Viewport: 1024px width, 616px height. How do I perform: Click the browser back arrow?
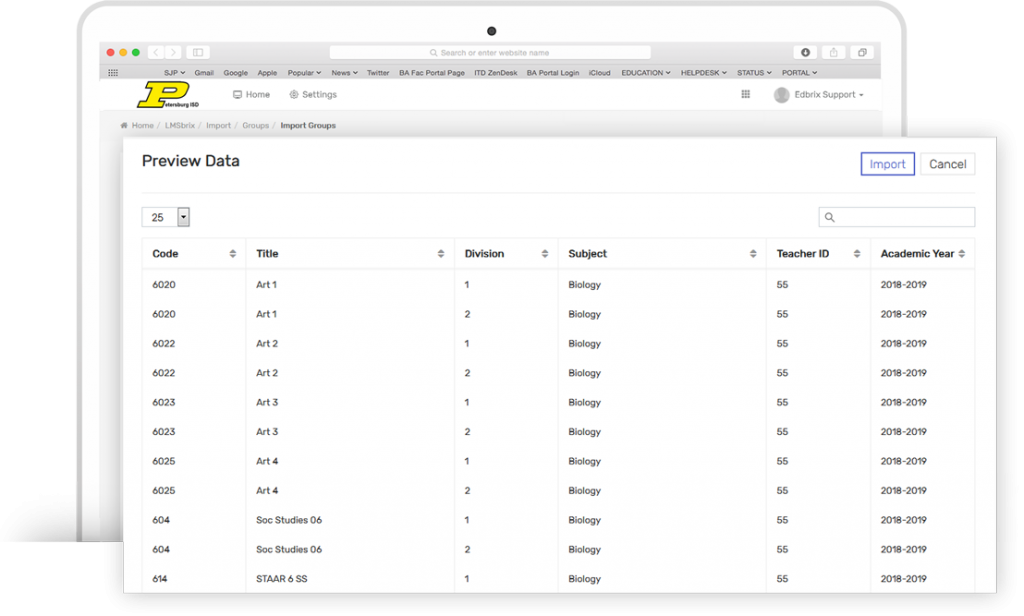point(155,52)
